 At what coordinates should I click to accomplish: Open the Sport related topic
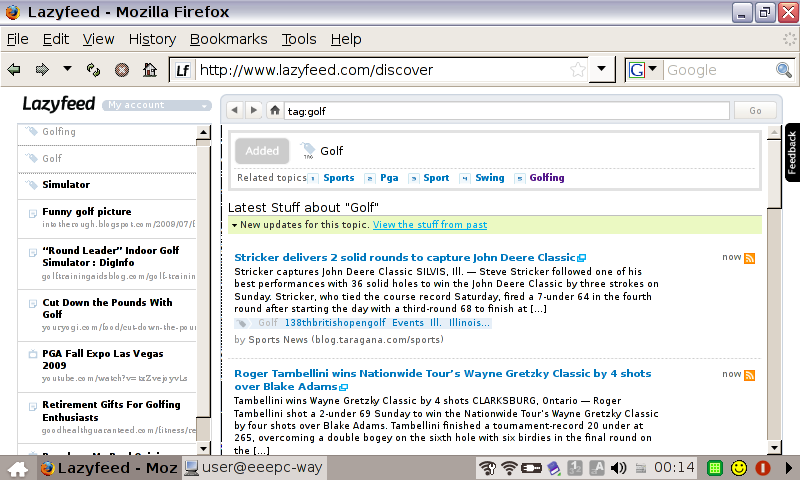(x=436, y=178)
